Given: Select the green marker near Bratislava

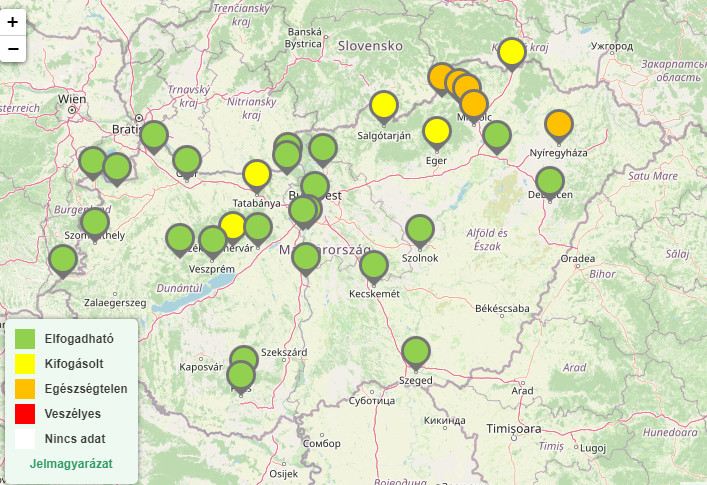Looking at the screenshot, I should [x=154, y=135].
